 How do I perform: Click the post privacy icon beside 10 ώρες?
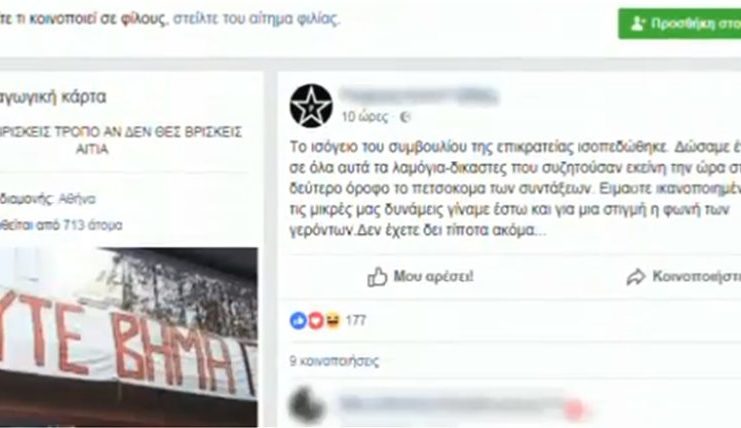405,117
